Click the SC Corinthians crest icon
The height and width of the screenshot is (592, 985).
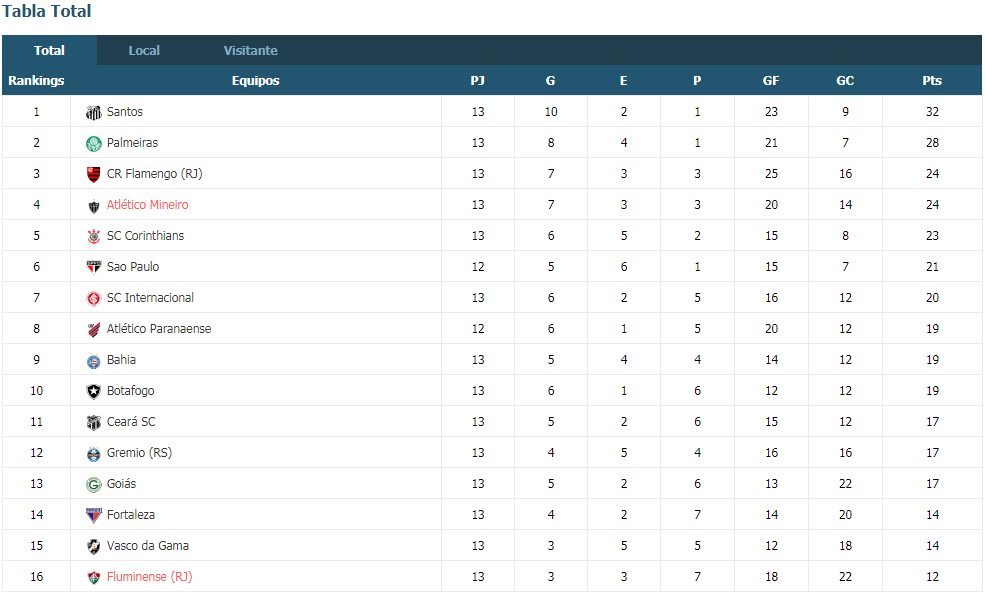[94, 236]
